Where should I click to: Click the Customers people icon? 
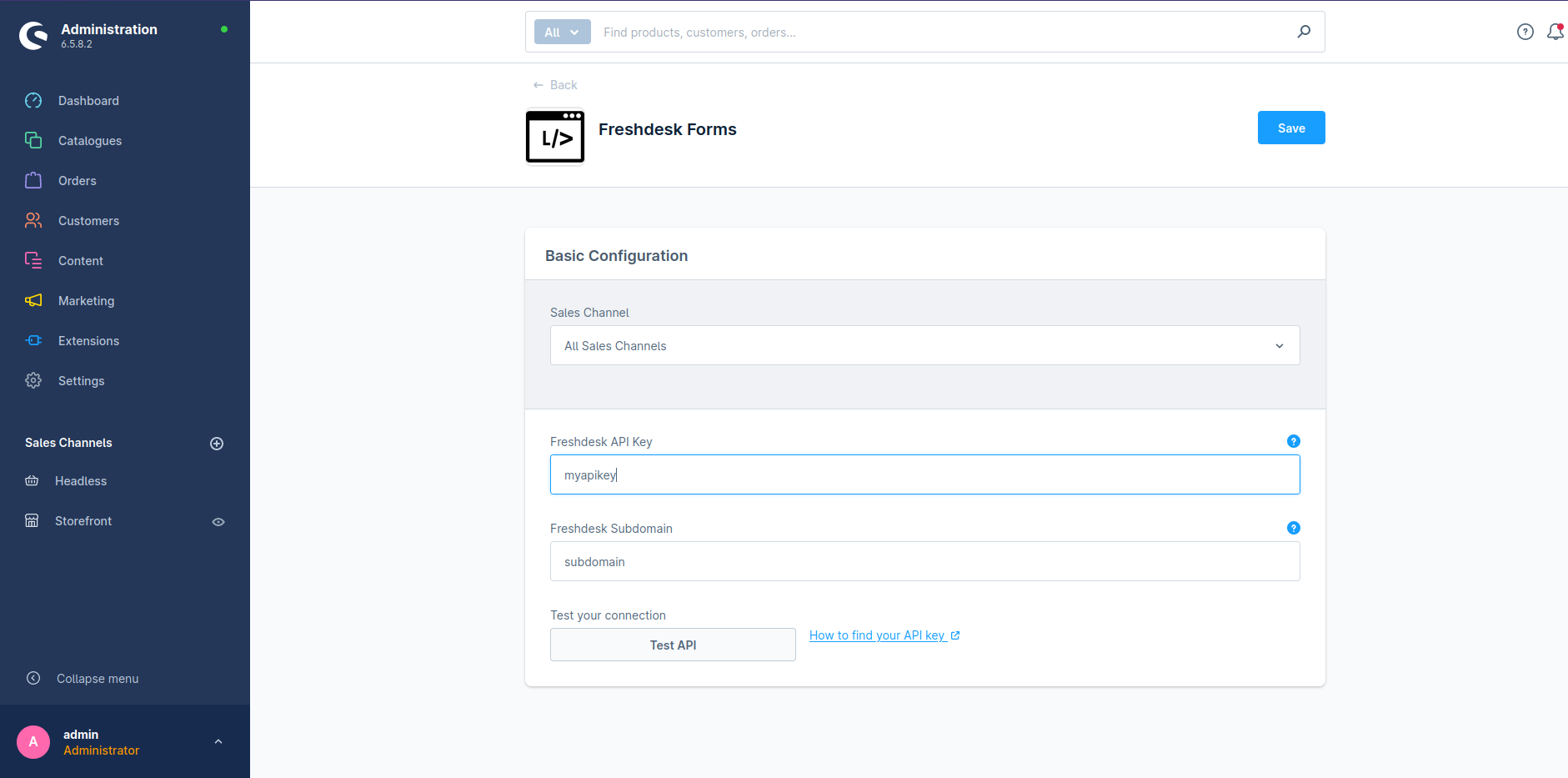(33, 221)
